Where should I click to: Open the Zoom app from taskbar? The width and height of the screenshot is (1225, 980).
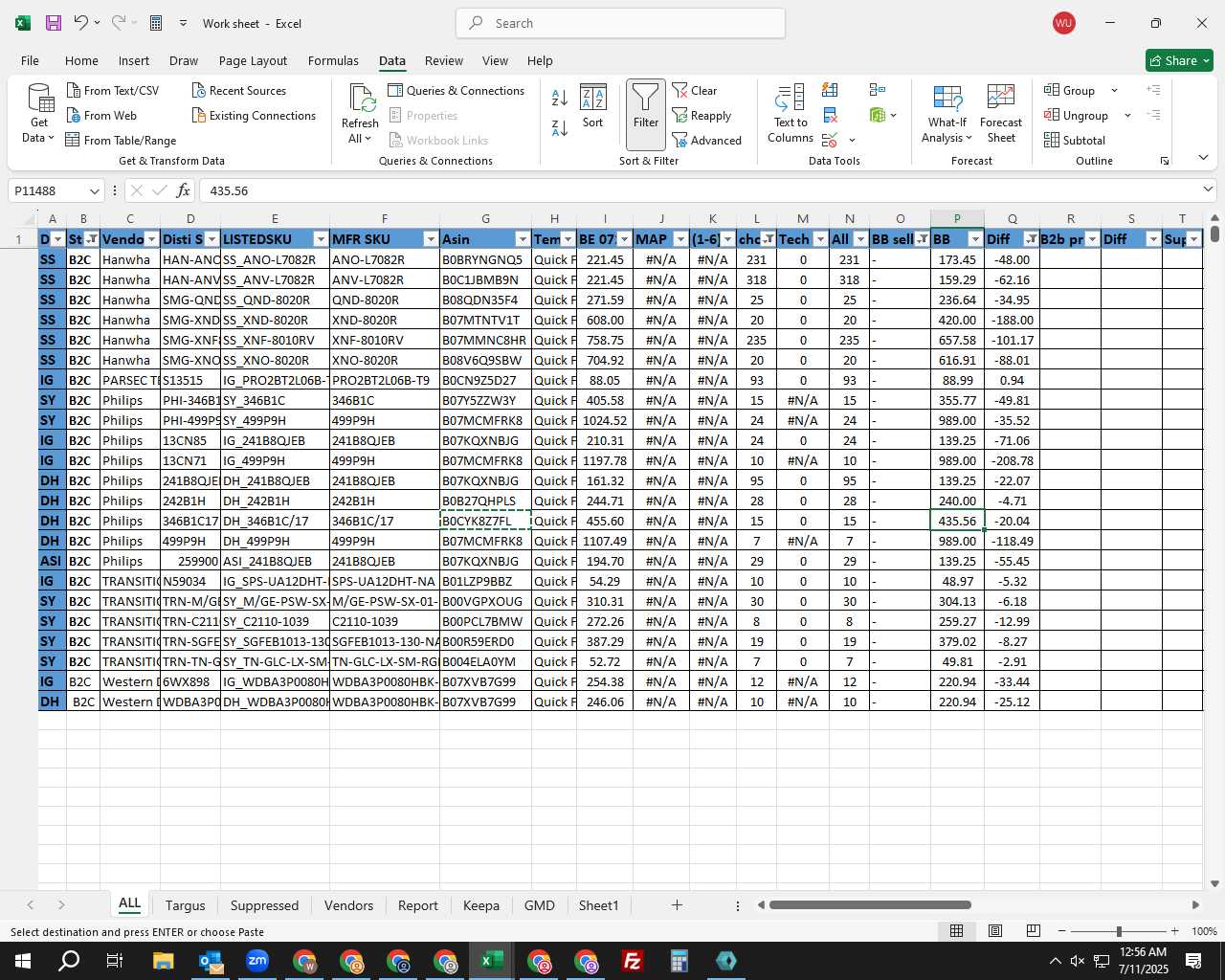(x=257, y=961)
